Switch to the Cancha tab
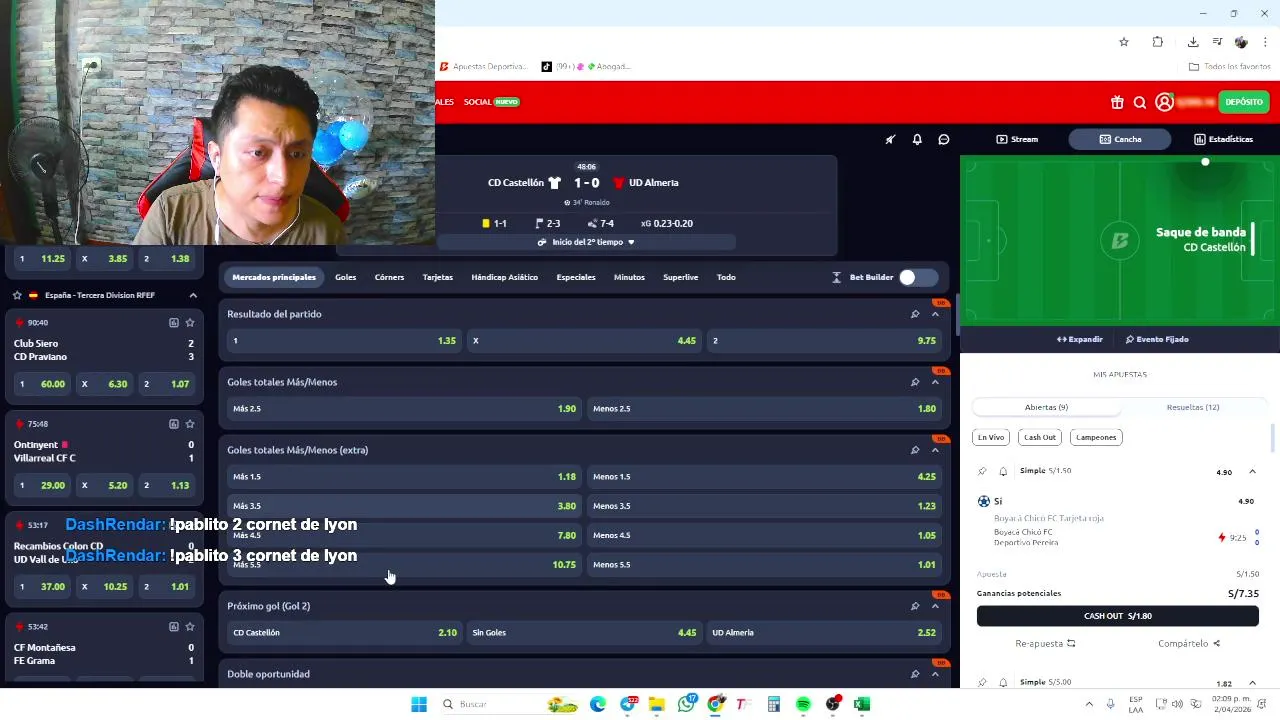The width and height of the screenshot is (1280, 720). (x=1120, y=139)
